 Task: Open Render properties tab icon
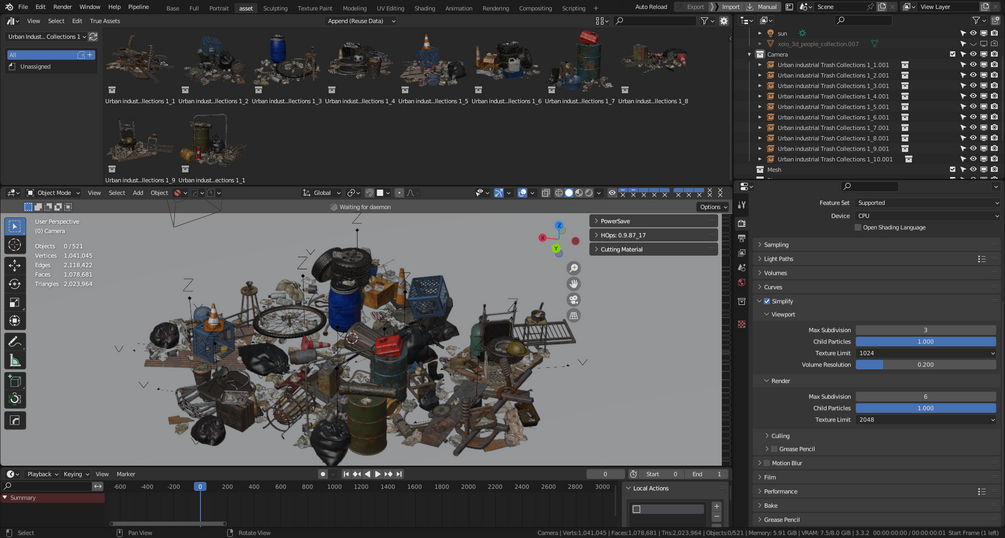click(742, 223)
